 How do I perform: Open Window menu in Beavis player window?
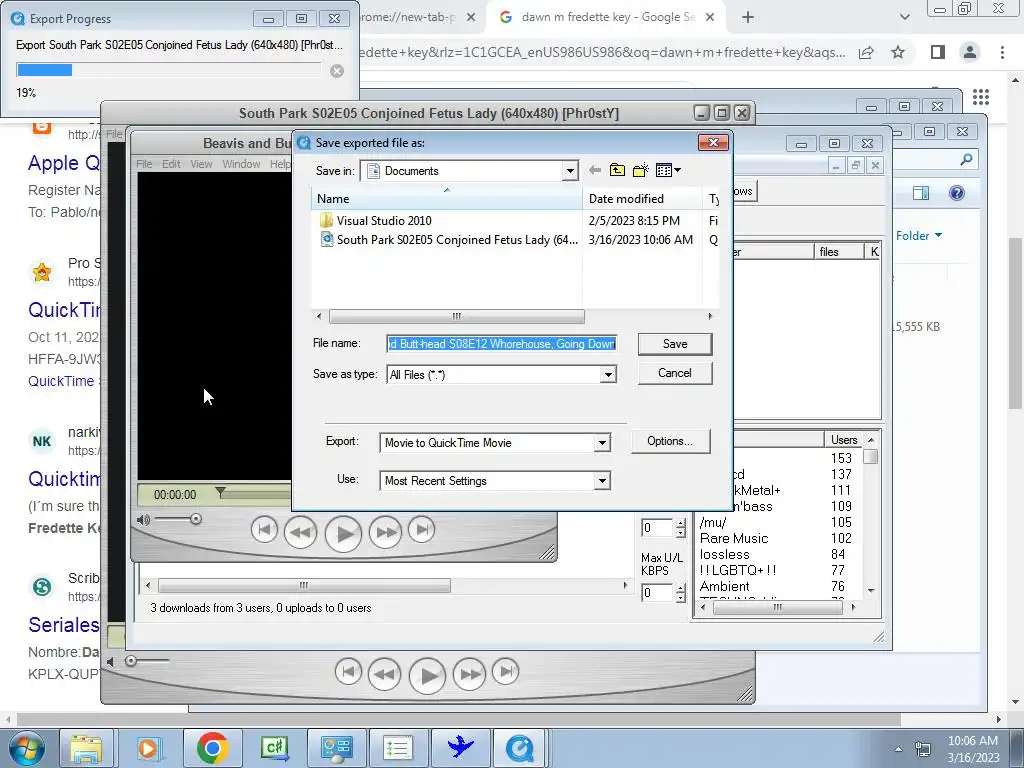[241, 164]
